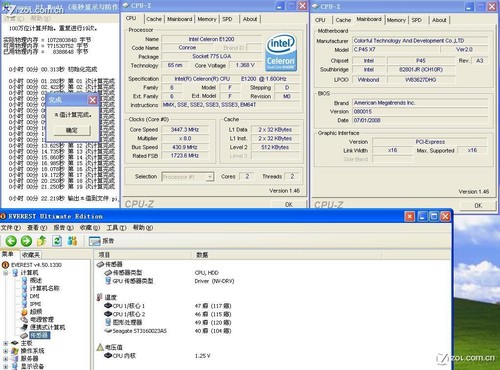Open Memory tab in CPU-Z processor window

pyautogui.click(x=207, y=19)
